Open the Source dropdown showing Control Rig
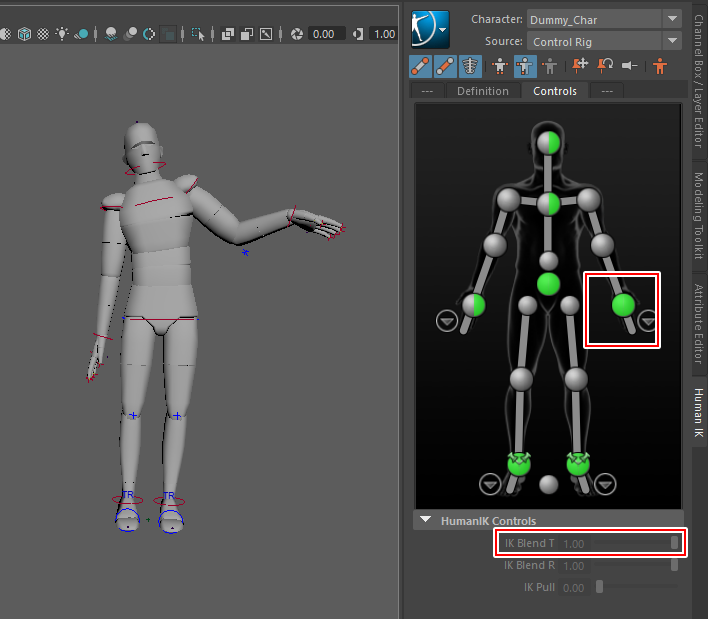 click(x=605, y=41)
